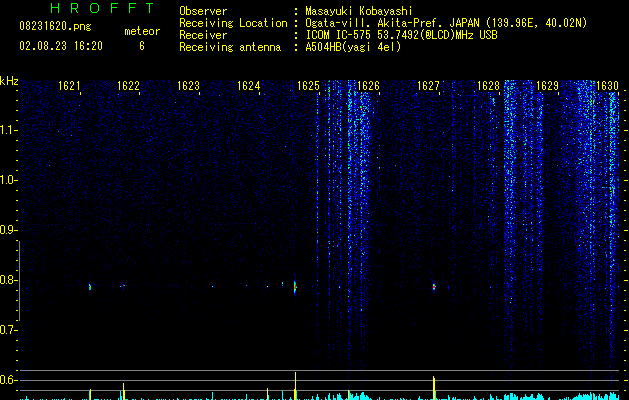Click the 1626 time axis marker
629x400 pixels.
[368, 86]
